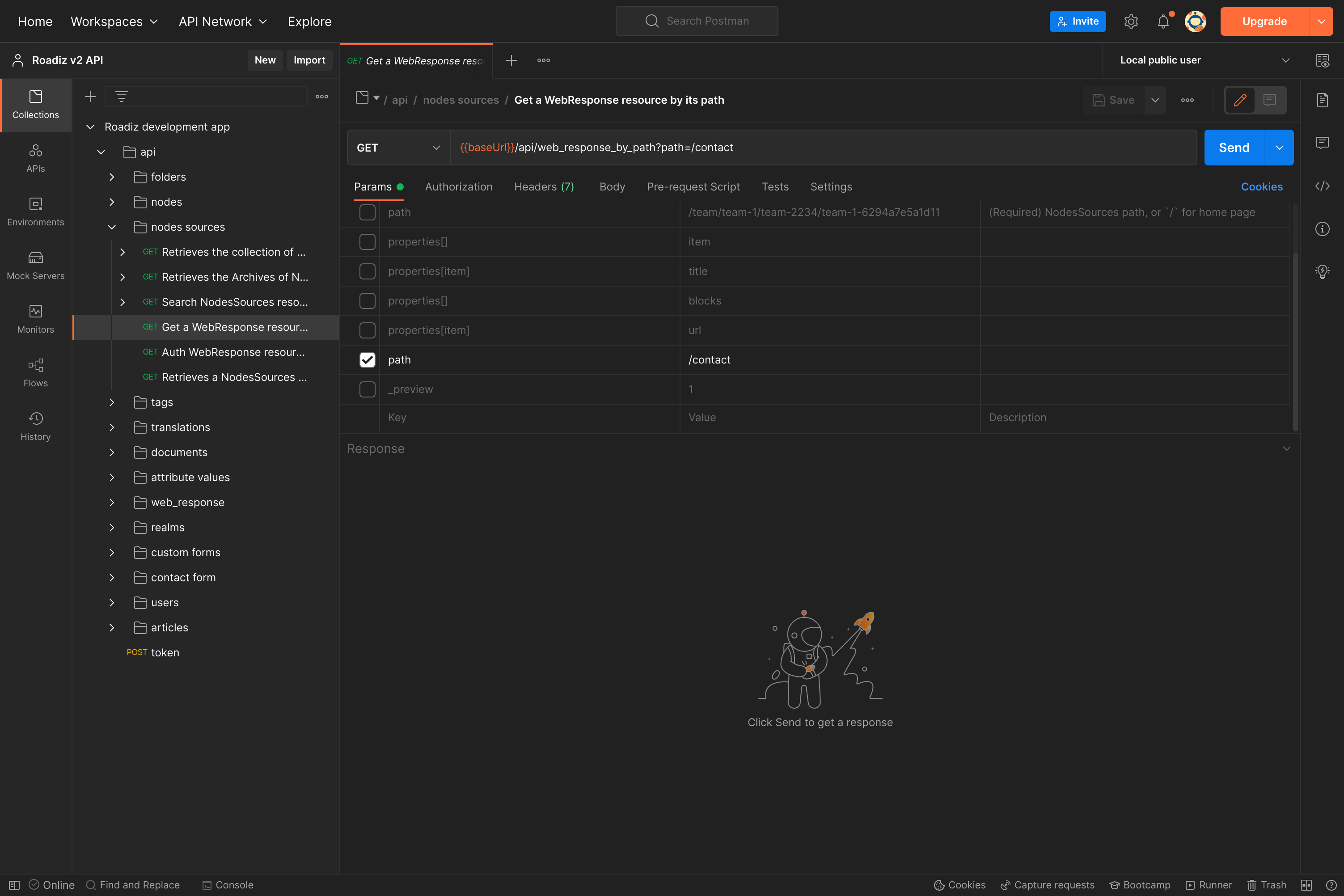Open the GET method dropdown

[x=398, y=148]
